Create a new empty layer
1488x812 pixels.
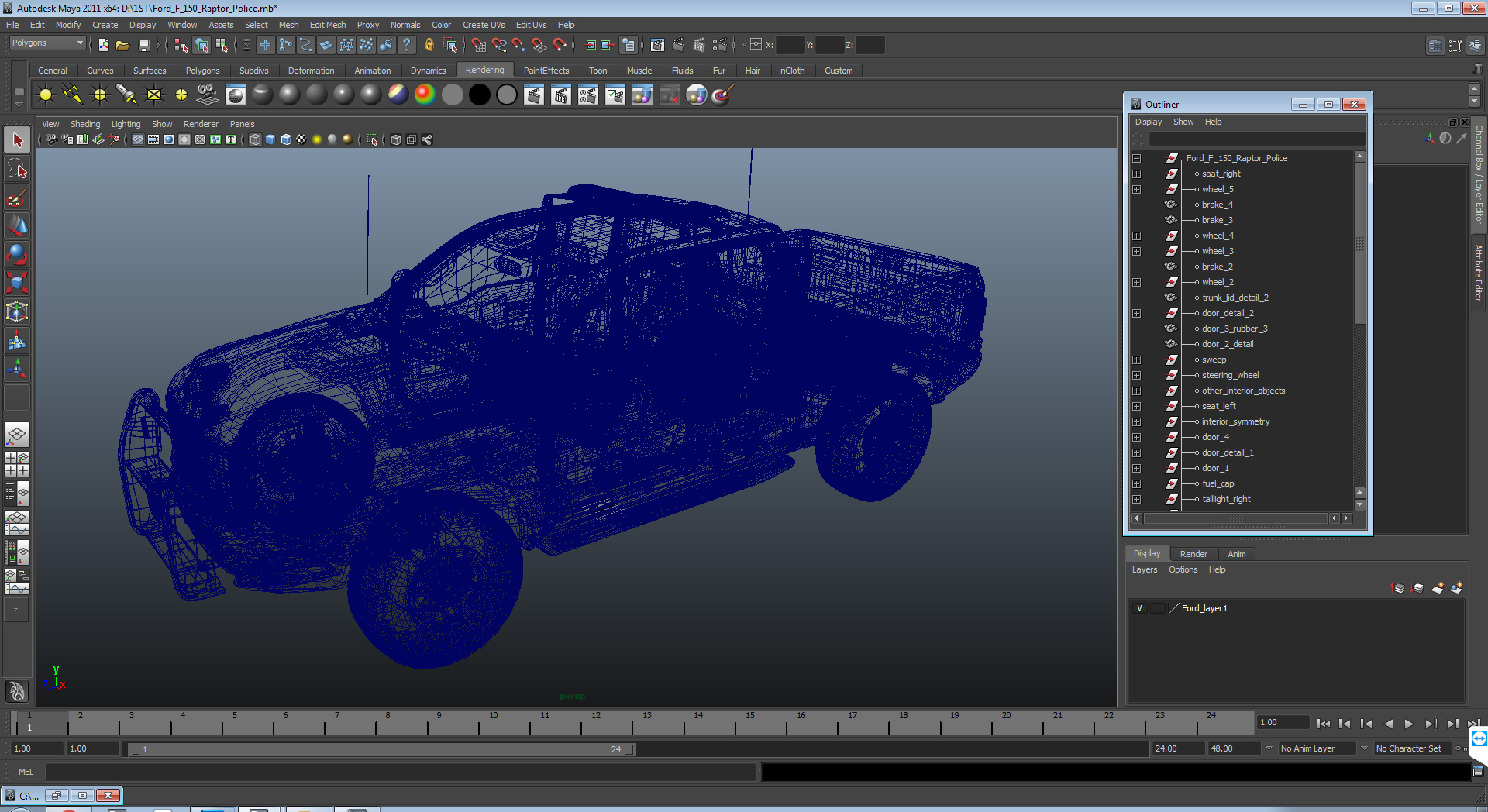pyautogui.click(x=1437, y=588)
